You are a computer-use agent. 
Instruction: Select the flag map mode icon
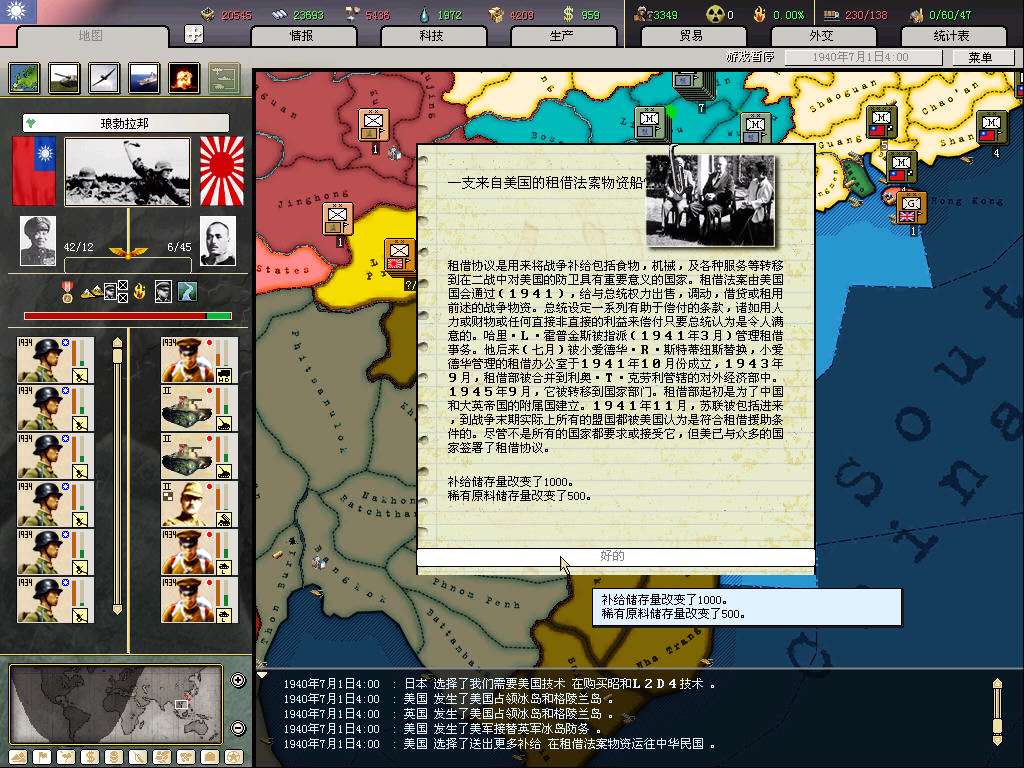(x=42, y=758)
